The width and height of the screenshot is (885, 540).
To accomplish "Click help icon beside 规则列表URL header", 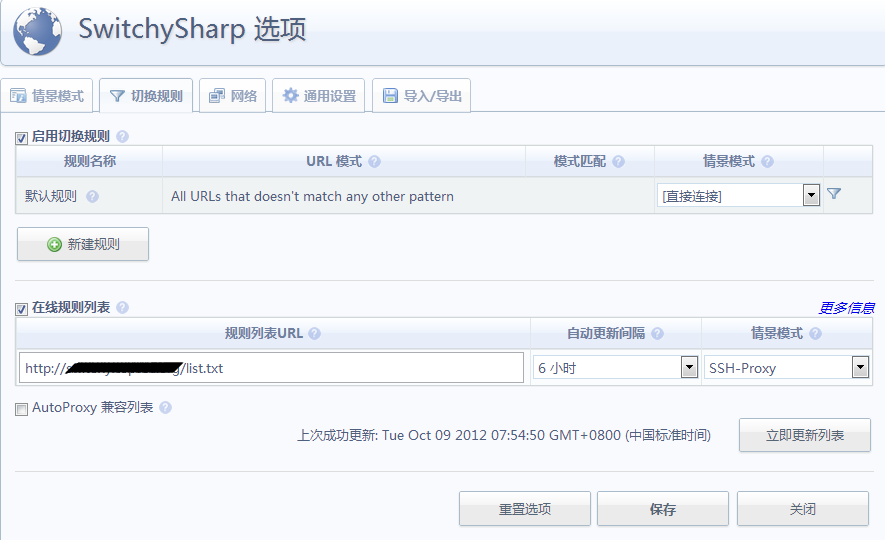I will (314, 333).
